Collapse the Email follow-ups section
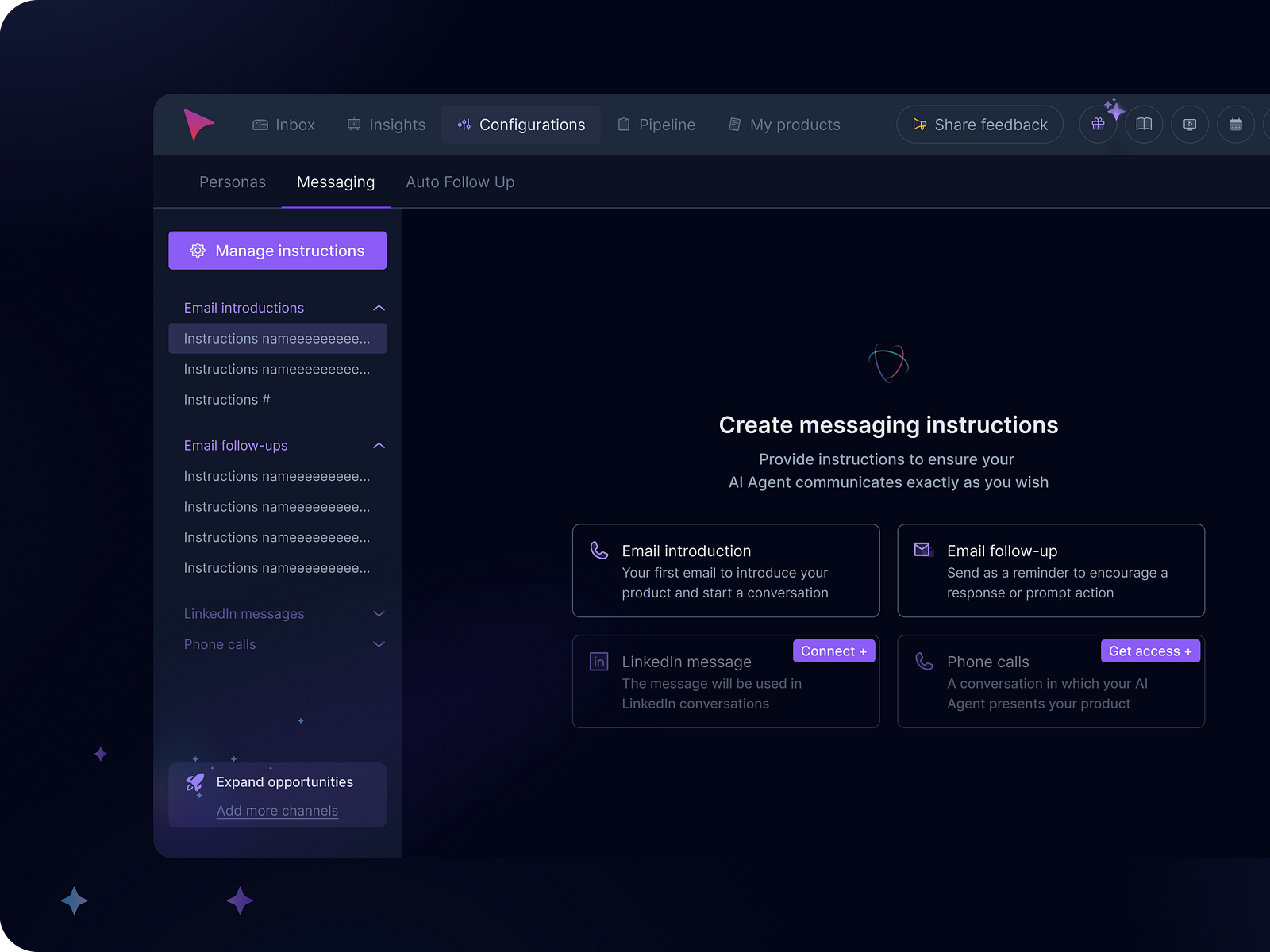 click(x=379, y=445)
